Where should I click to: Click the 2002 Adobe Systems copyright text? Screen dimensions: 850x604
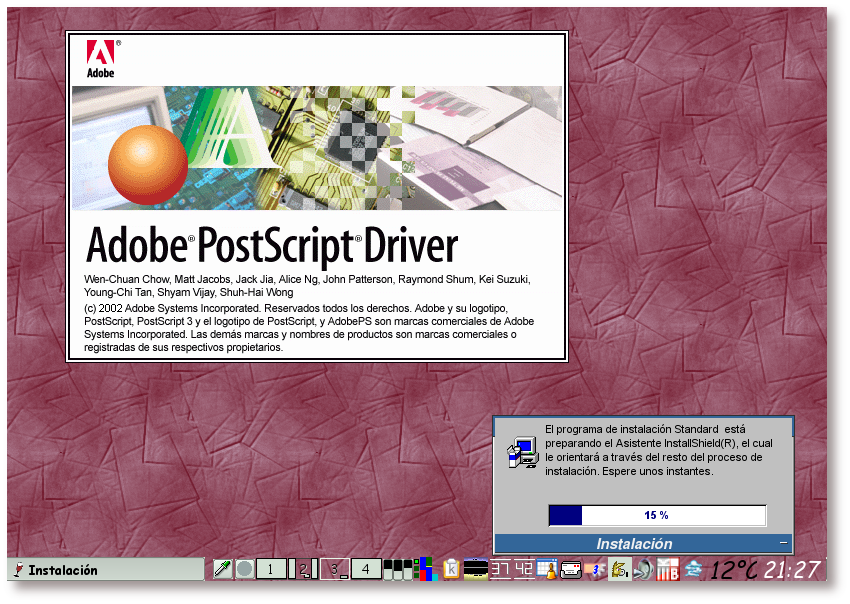pyautogui.click(x=308, y=327)
